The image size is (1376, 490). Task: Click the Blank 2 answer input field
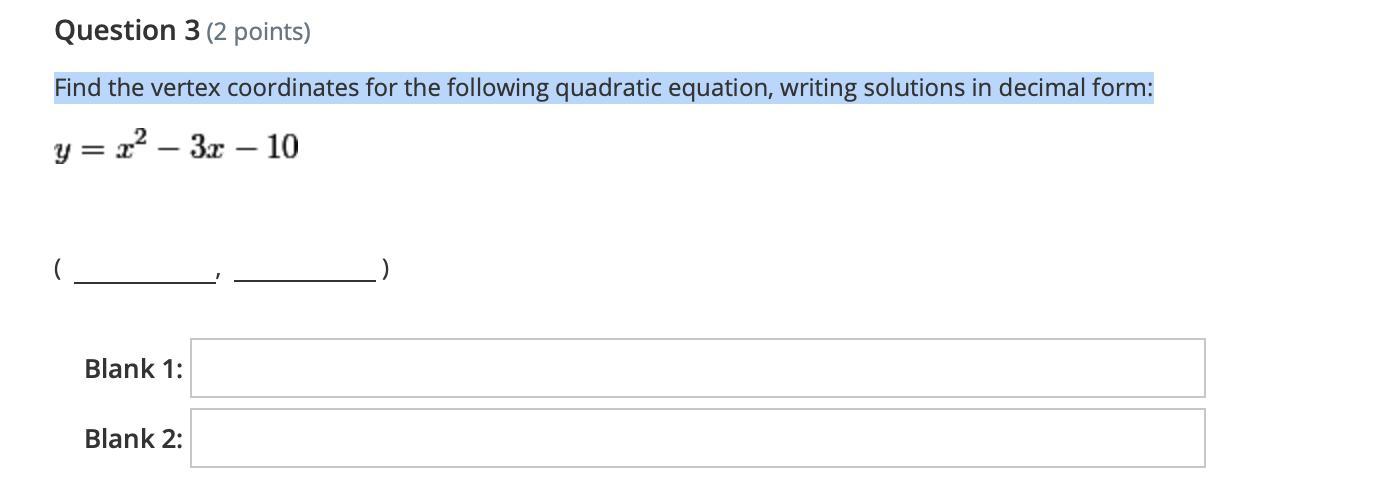[x=697, y=438]
